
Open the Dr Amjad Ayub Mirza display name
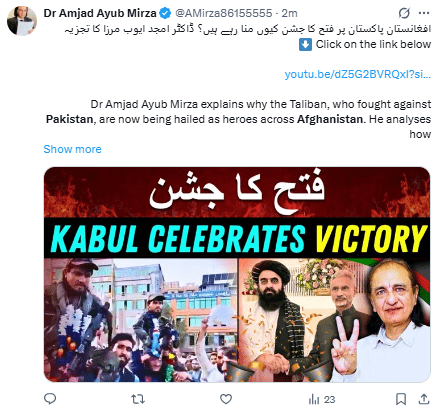[100, 13]
